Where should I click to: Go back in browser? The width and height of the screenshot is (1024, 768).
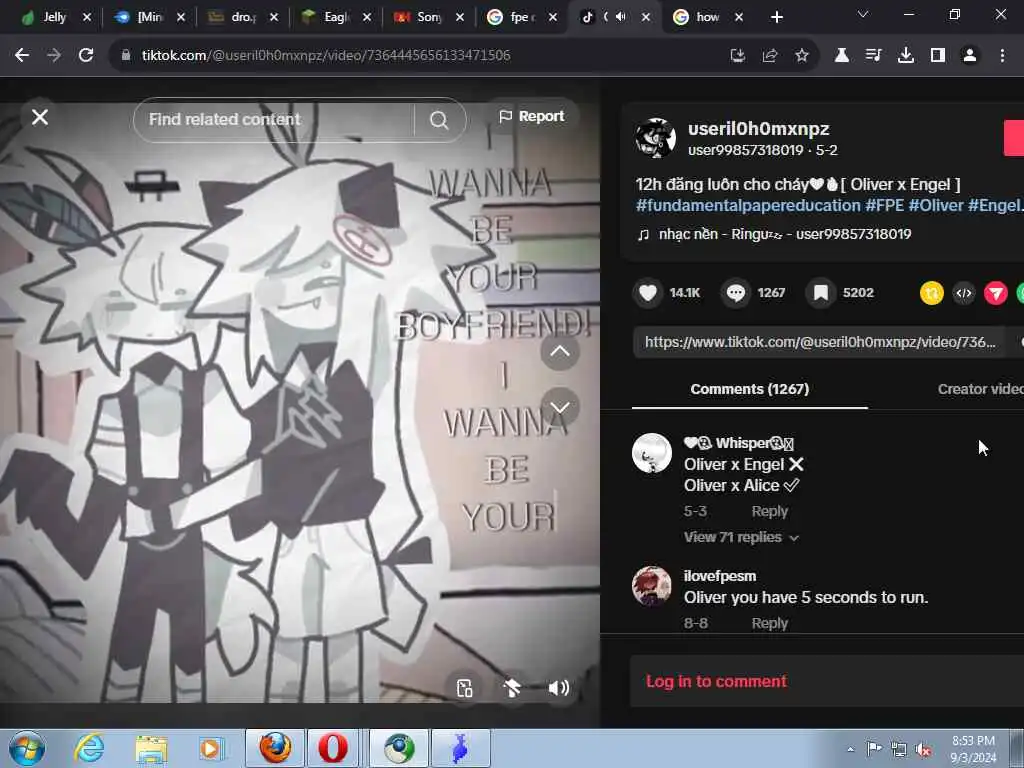pos(22,56)
